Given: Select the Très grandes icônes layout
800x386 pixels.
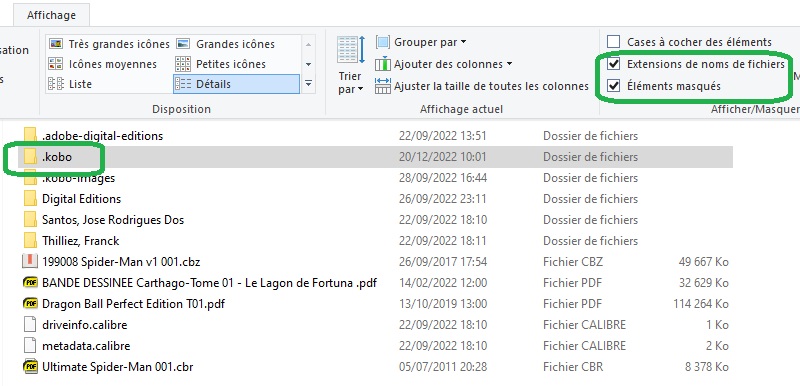Looking at the screenshot, I should [109, 44].
